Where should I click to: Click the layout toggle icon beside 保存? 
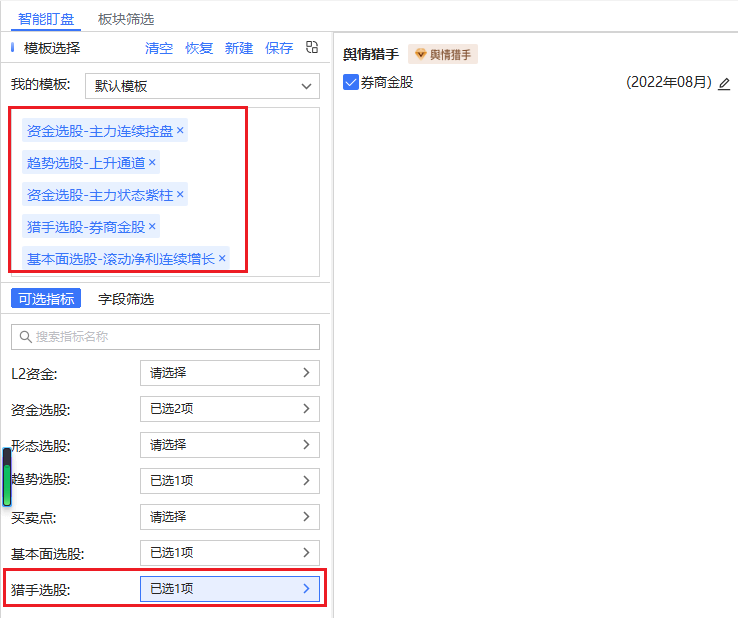click(312, 47)
